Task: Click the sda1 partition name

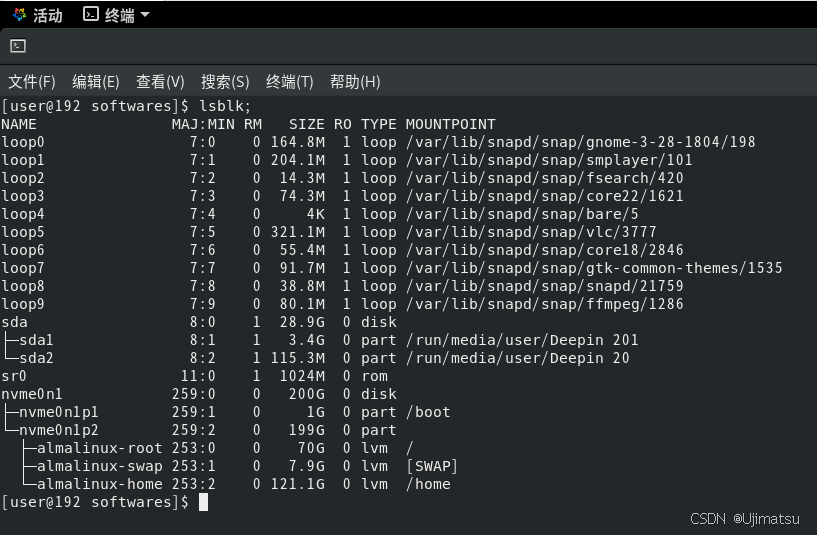Action: tap(36, 340)
